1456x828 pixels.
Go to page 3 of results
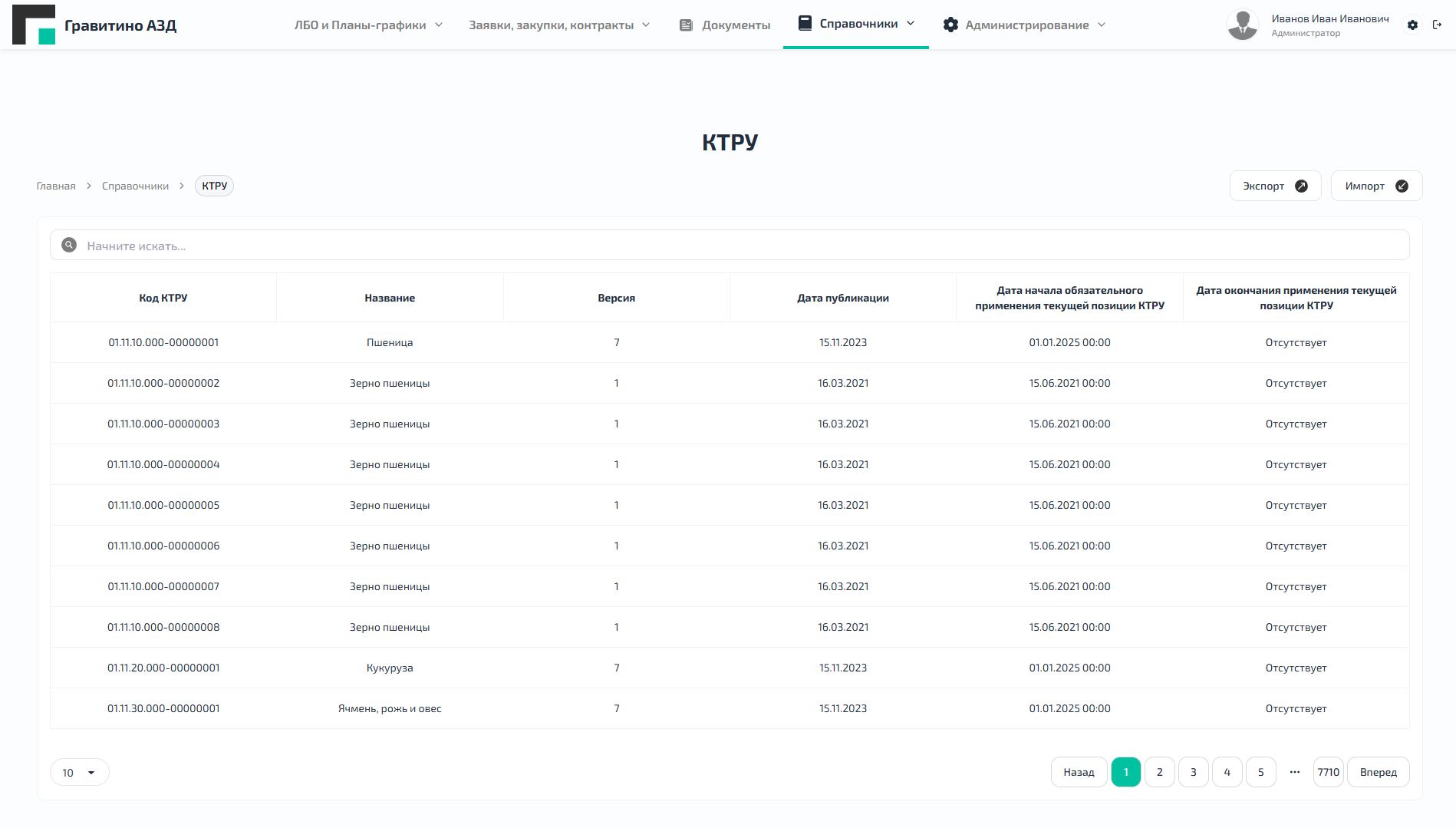pyautogui.click(x=1193, y=772)
